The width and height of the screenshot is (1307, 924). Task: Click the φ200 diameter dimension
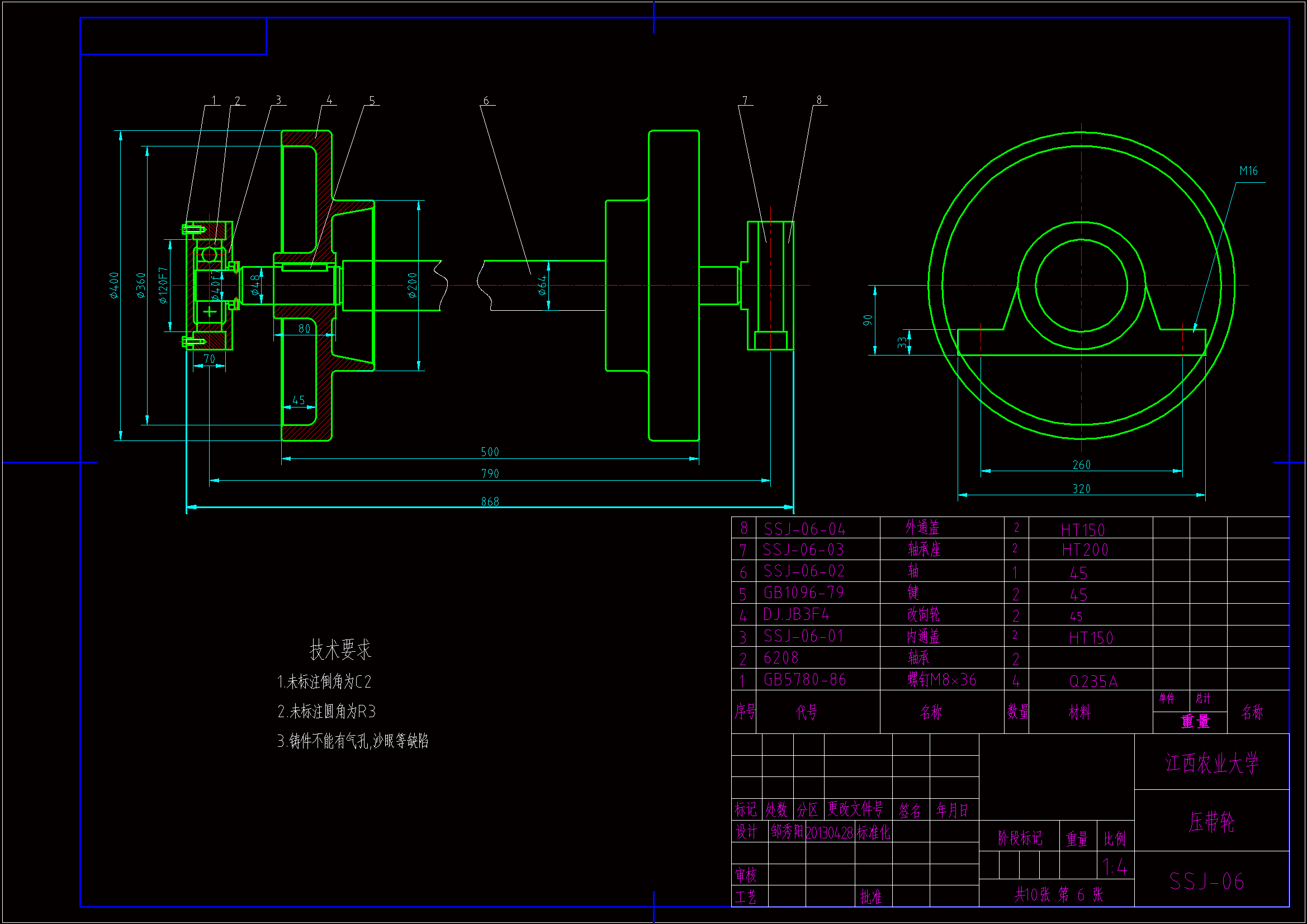tap(413, 285)
